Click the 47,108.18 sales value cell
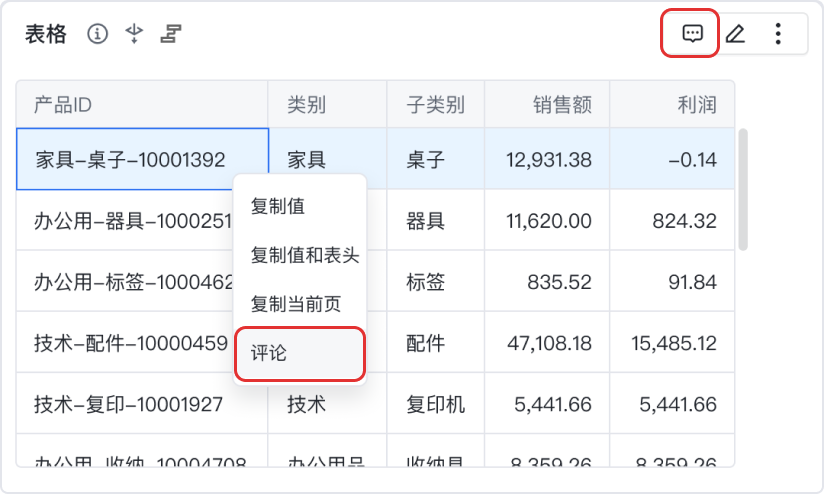Viewport: 824px width, 494px height. coord(549,343)
